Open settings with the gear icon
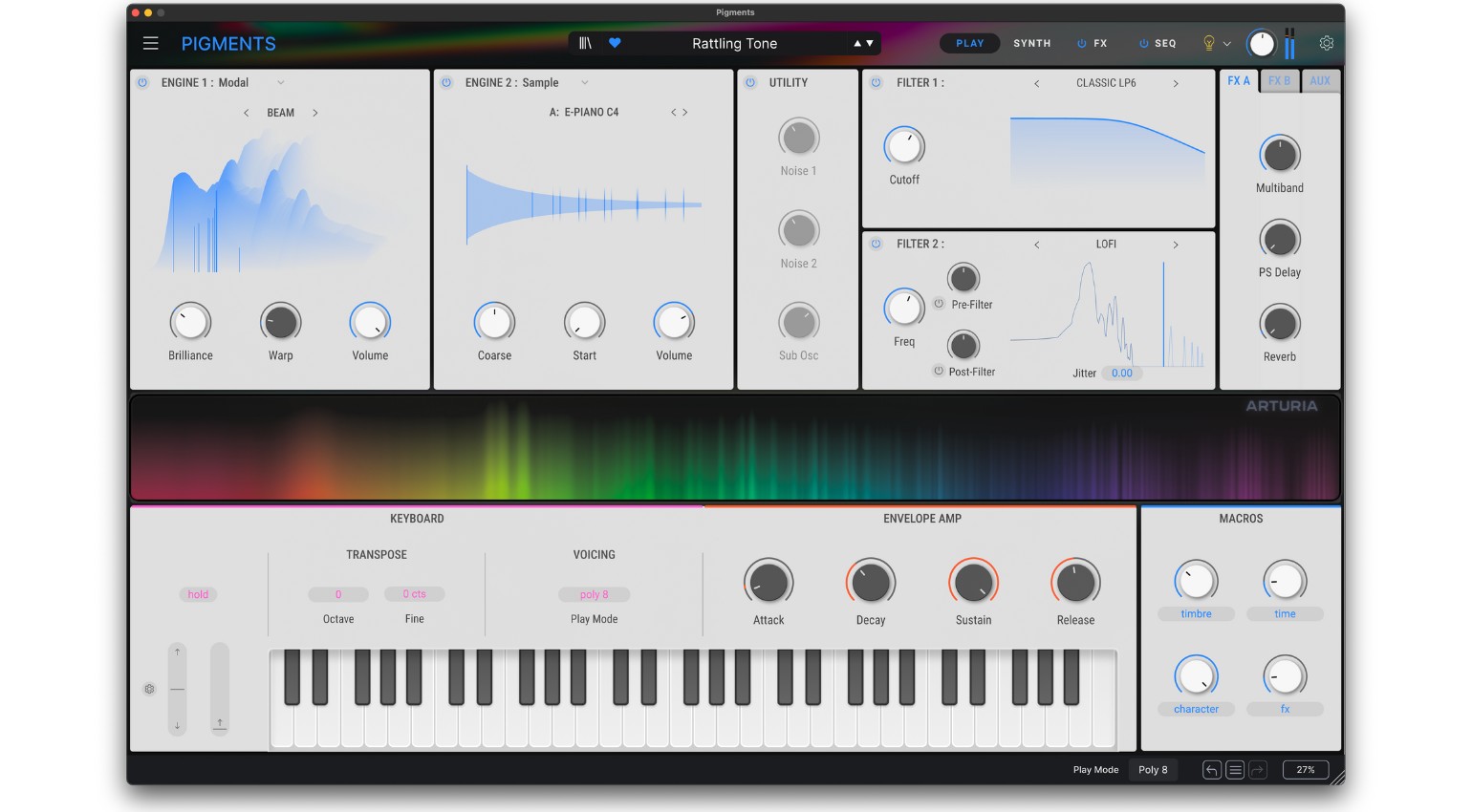This screenshot has width=1472, height=812. coord(1326,43)
